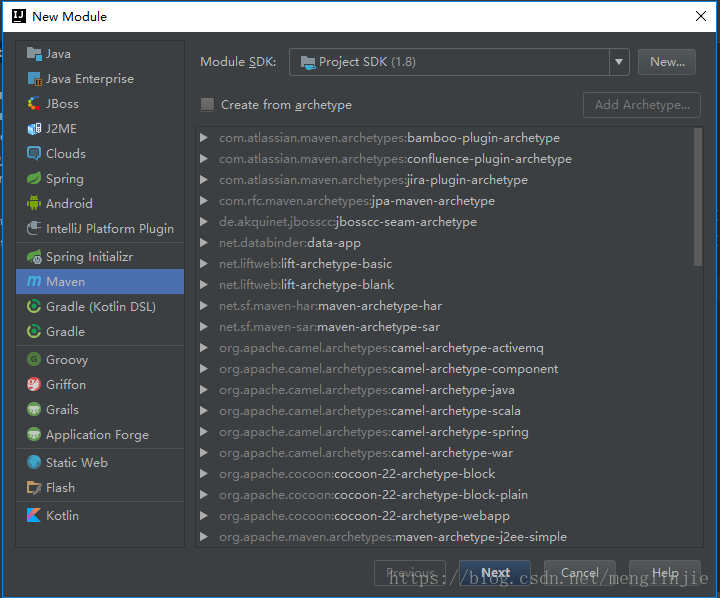Viewport: 720px width, 598px height.
Task: Click IntelliJ logo in title bar
Action: pos(19,16)
